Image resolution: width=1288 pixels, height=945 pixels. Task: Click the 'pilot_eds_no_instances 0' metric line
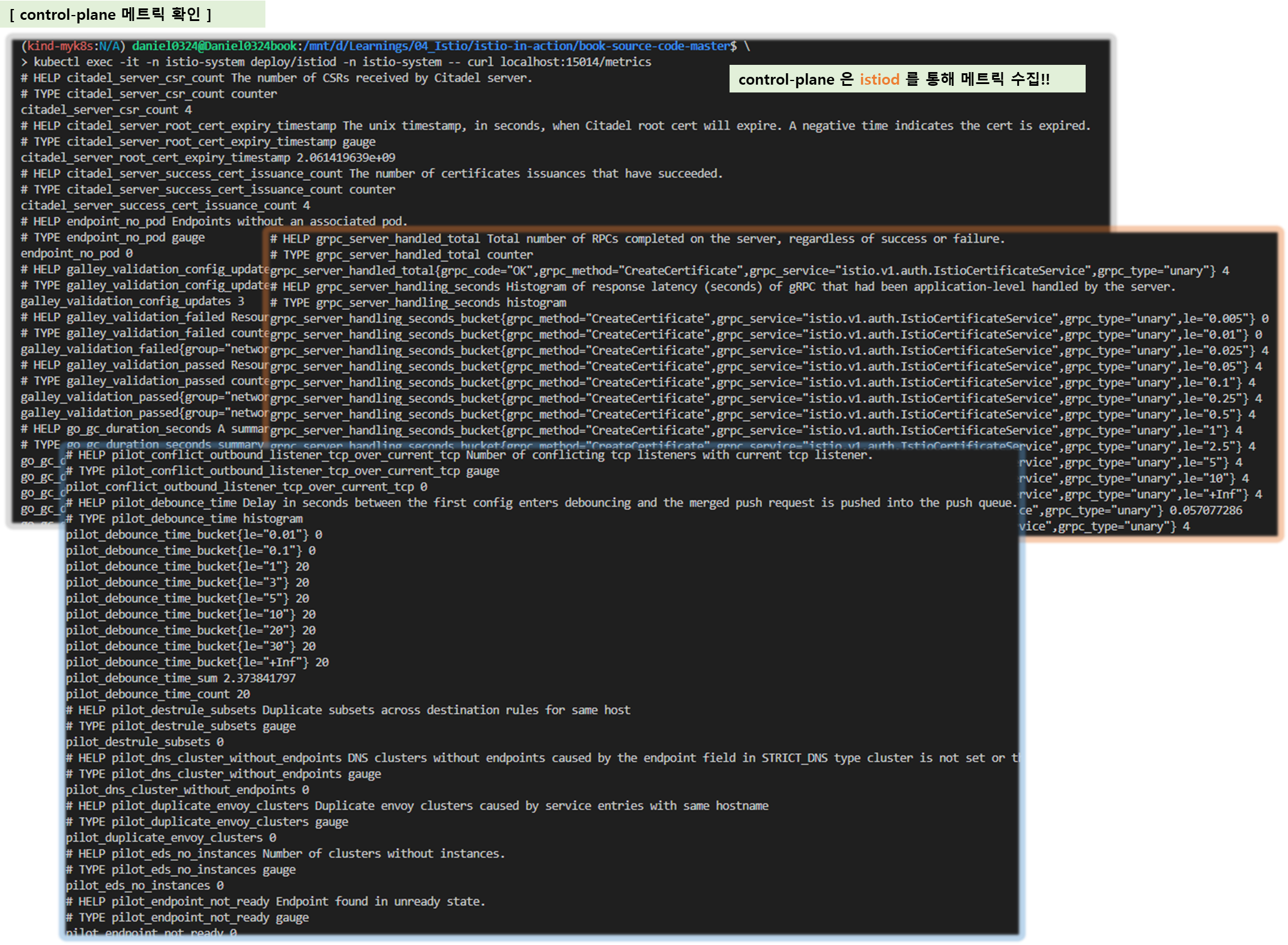(145, 886)
